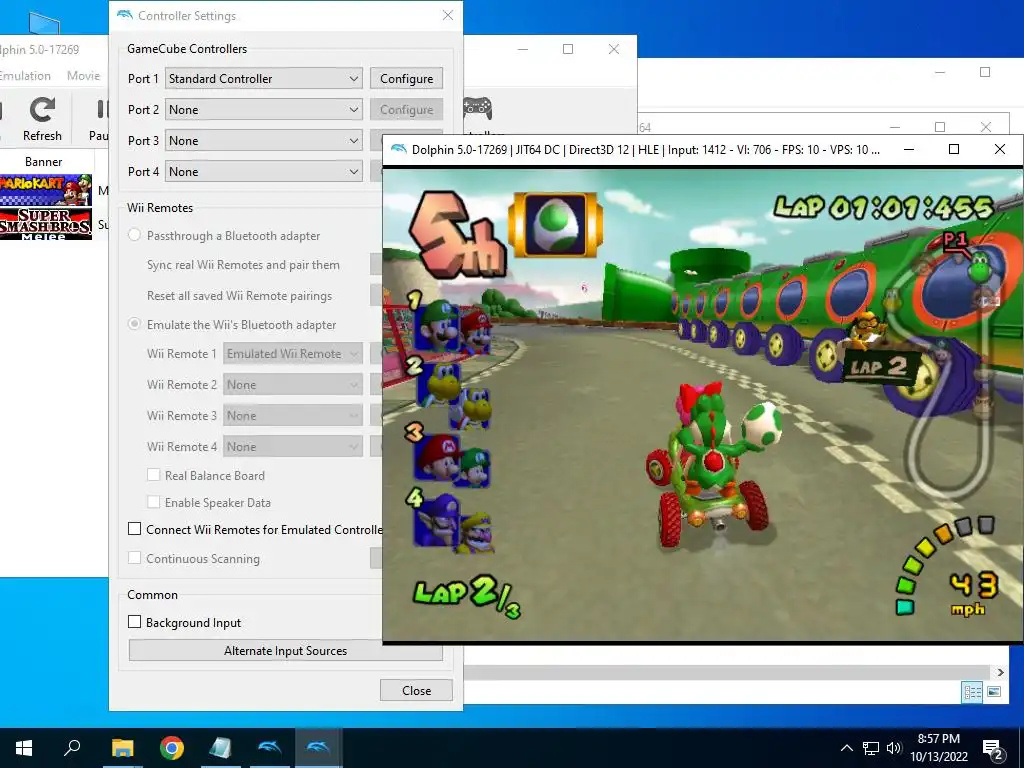The width and height of the screenshot is (1024, 768).
Task: Open the Emulation menu in Dolphin
Action: coord(25,76)
